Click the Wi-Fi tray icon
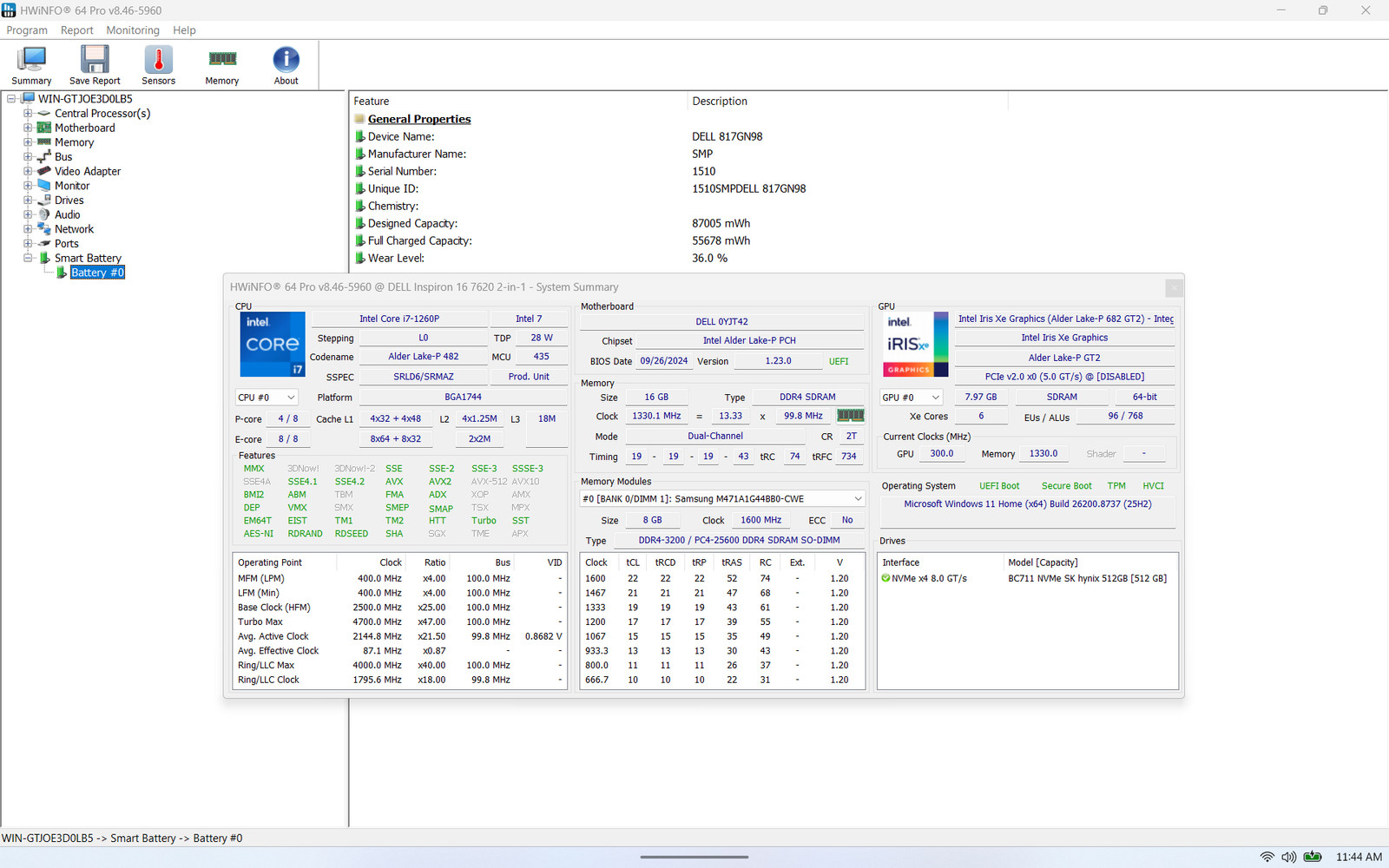This screenshot has width=1389, height=868. (x=1267, y=857)
